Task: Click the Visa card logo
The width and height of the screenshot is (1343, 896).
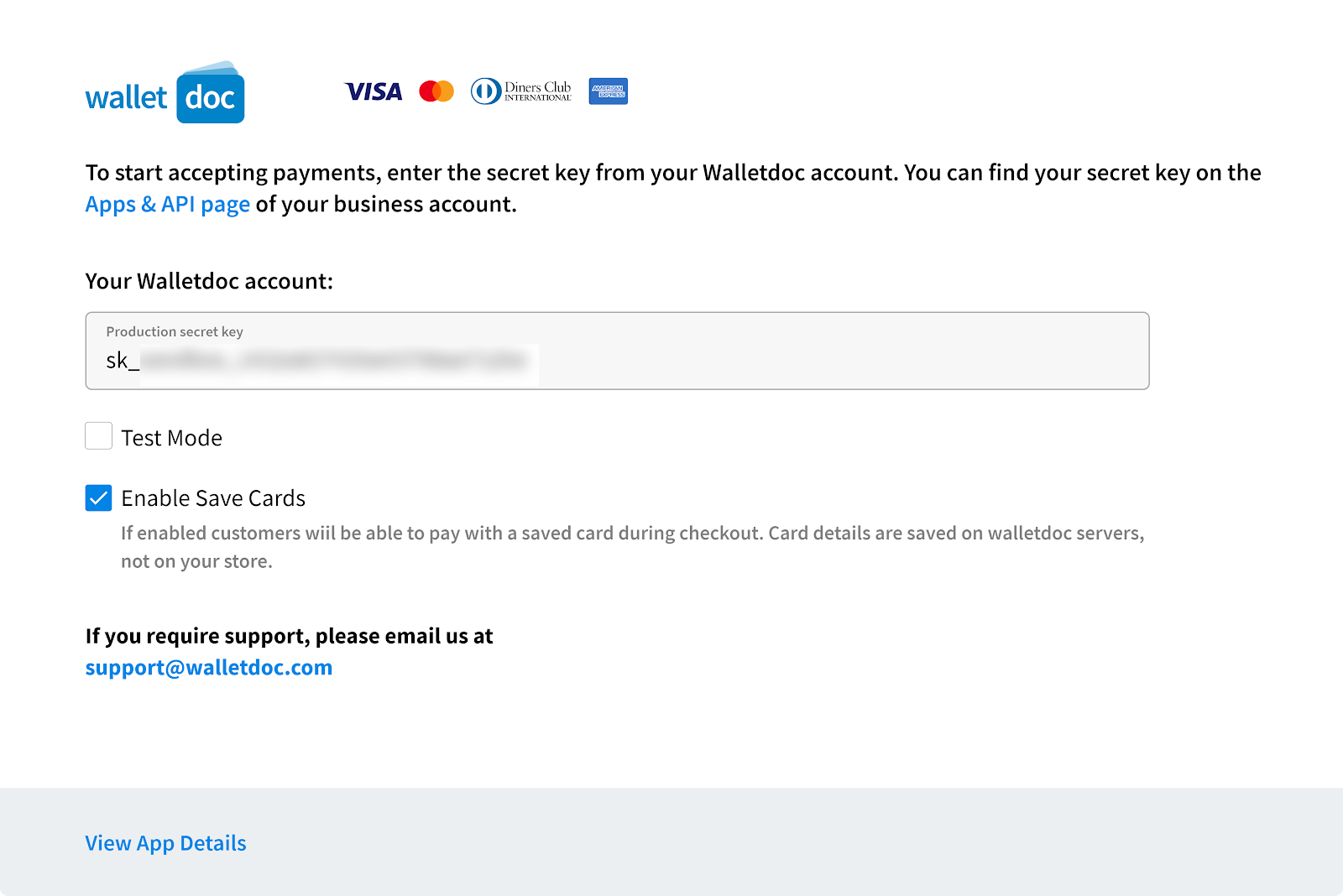Action: (x=374, y=91)
